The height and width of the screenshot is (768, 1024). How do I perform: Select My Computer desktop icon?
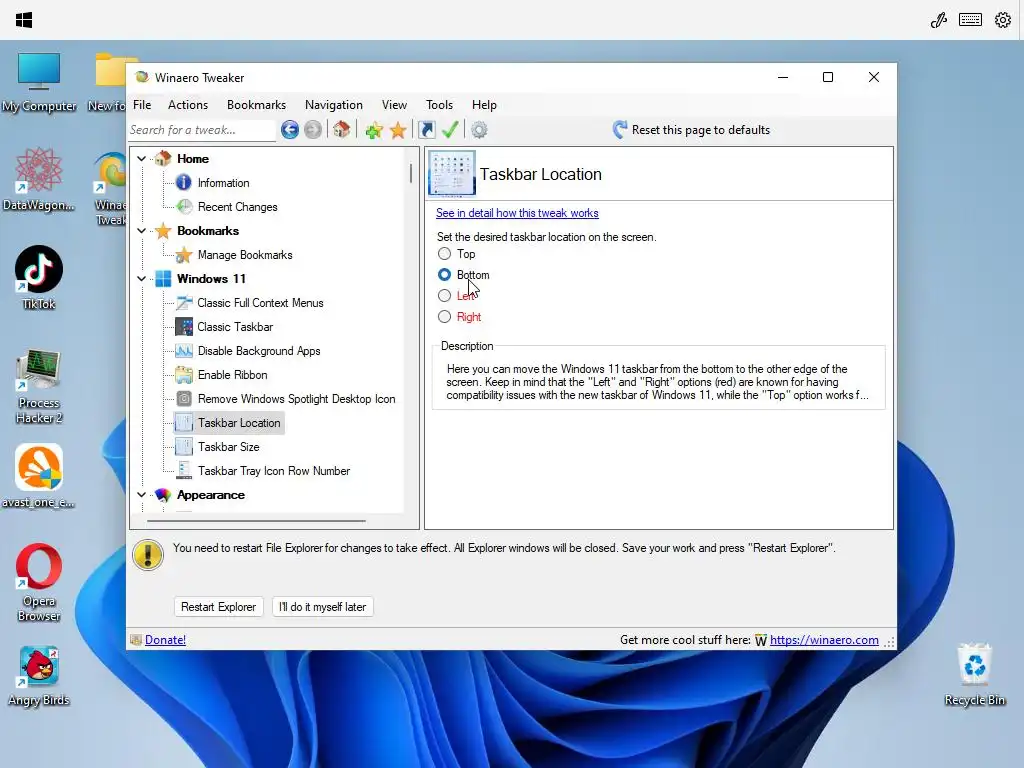[39, 82]
